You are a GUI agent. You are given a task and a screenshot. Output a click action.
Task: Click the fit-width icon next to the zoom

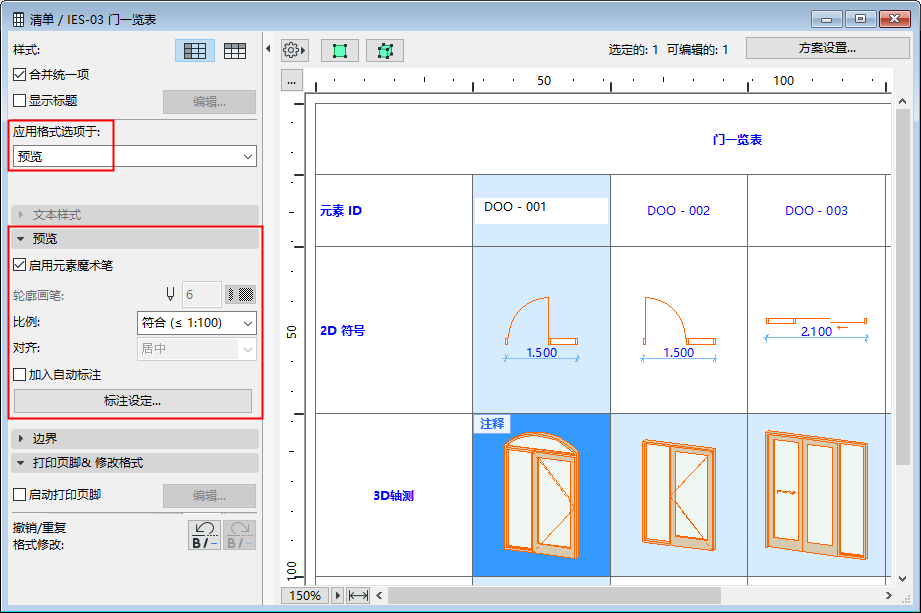coord(358,595)
